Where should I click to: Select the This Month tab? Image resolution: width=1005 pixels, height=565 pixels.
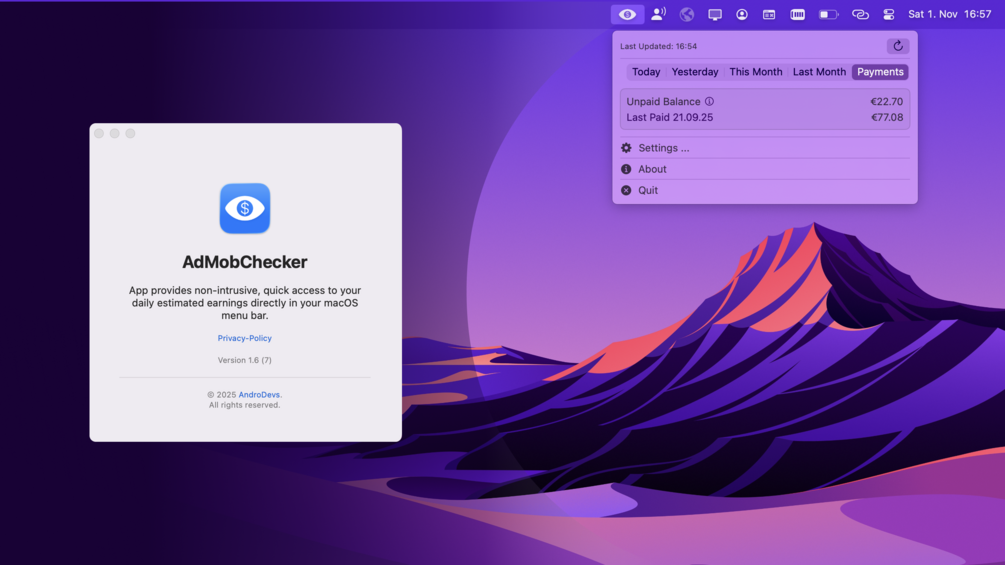[756, 72]
